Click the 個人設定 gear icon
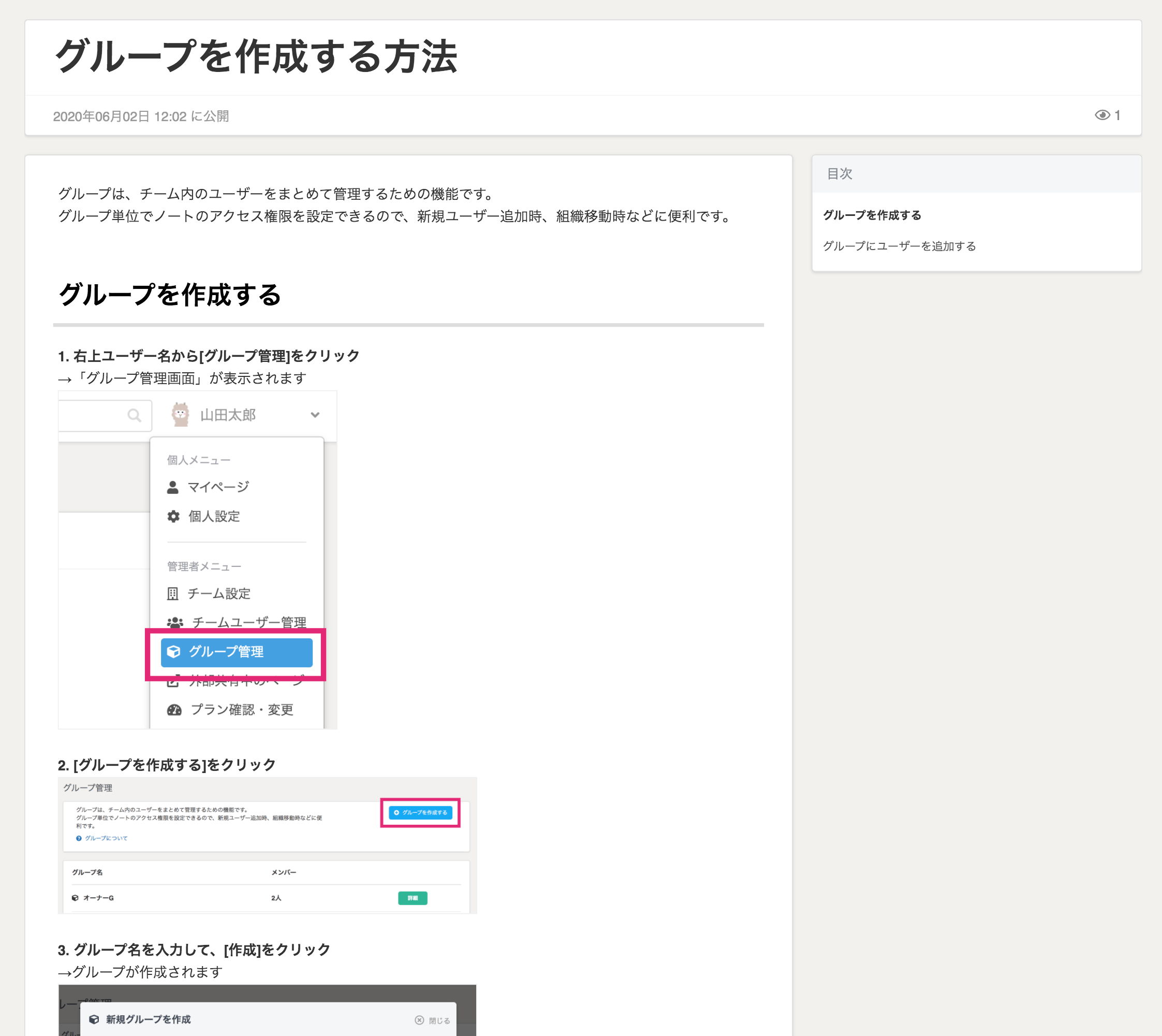 pyautogui.click(x=173, y=516)
